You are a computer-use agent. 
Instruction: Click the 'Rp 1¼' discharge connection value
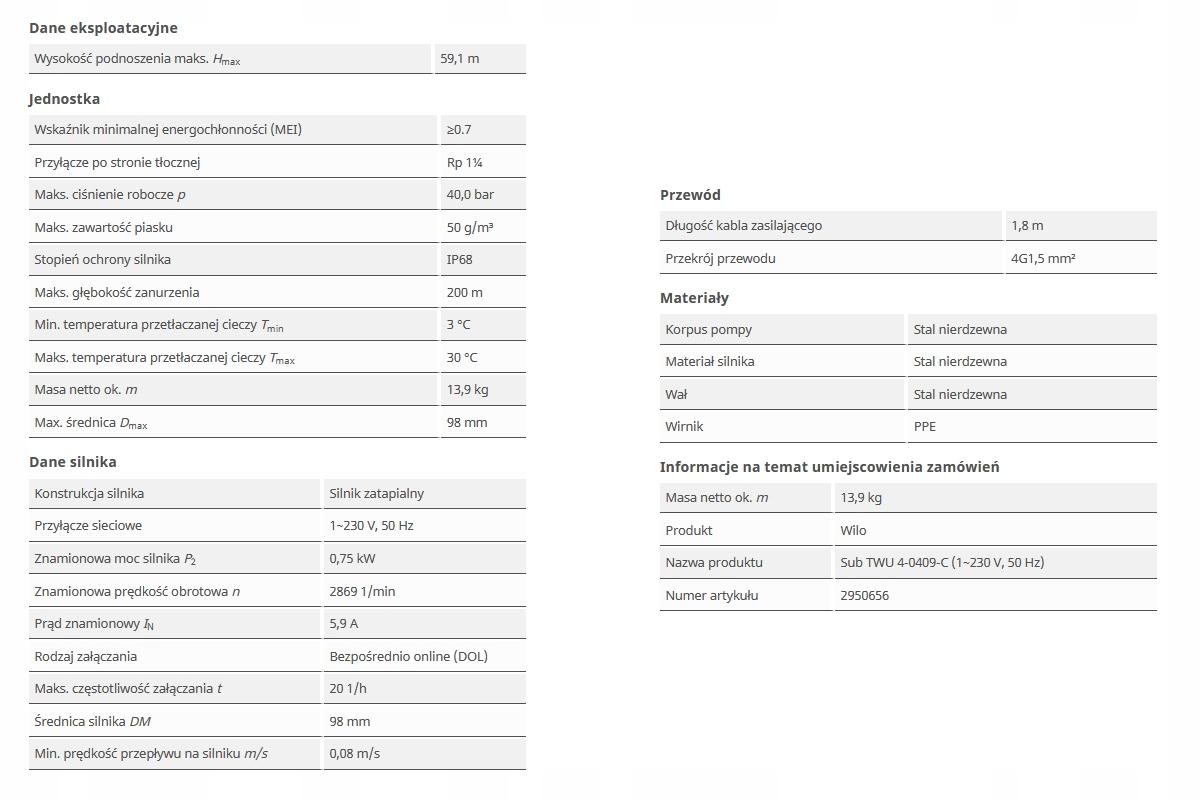point(465,162)
